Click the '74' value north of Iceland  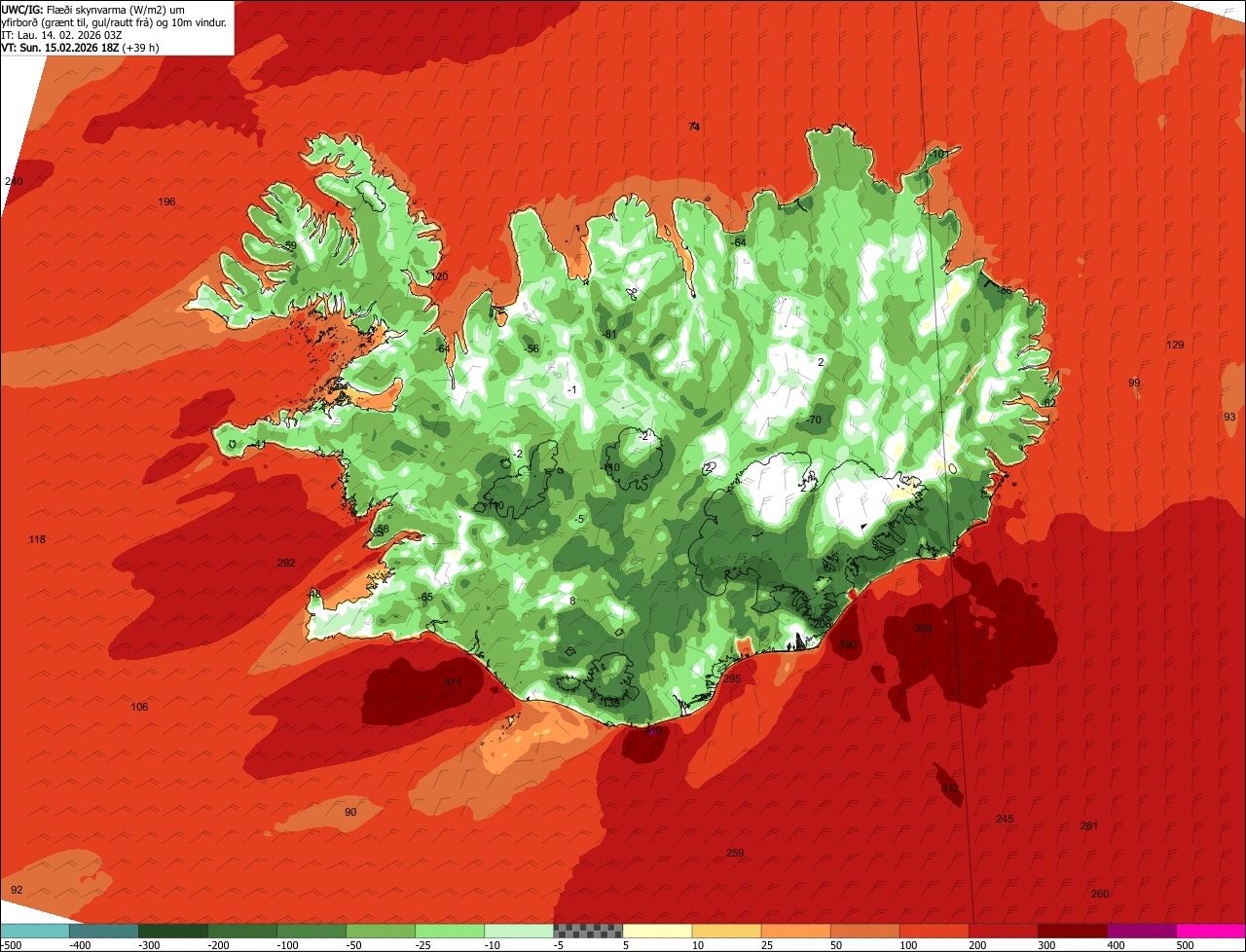pyautogui.click(x=694, y=127)
